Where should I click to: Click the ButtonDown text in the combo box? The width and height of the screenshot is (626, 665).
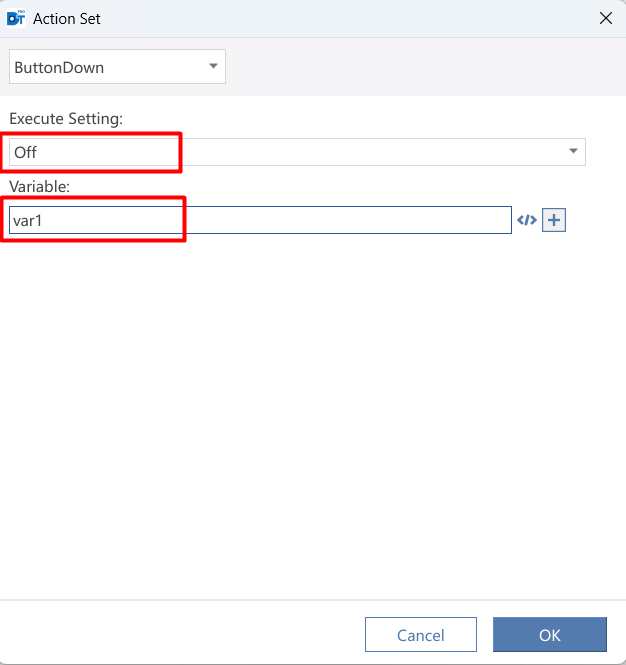coord(59,67)
